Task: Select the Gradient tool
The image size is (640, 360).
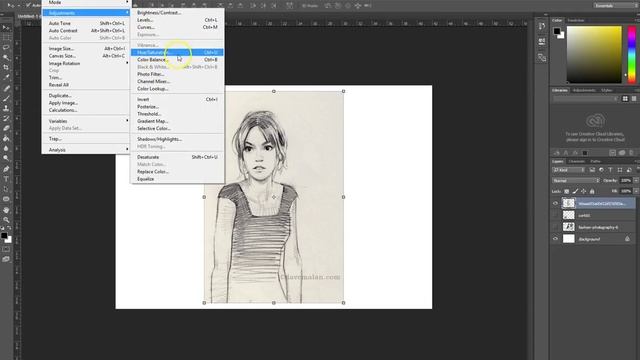Action: [6, 138]
